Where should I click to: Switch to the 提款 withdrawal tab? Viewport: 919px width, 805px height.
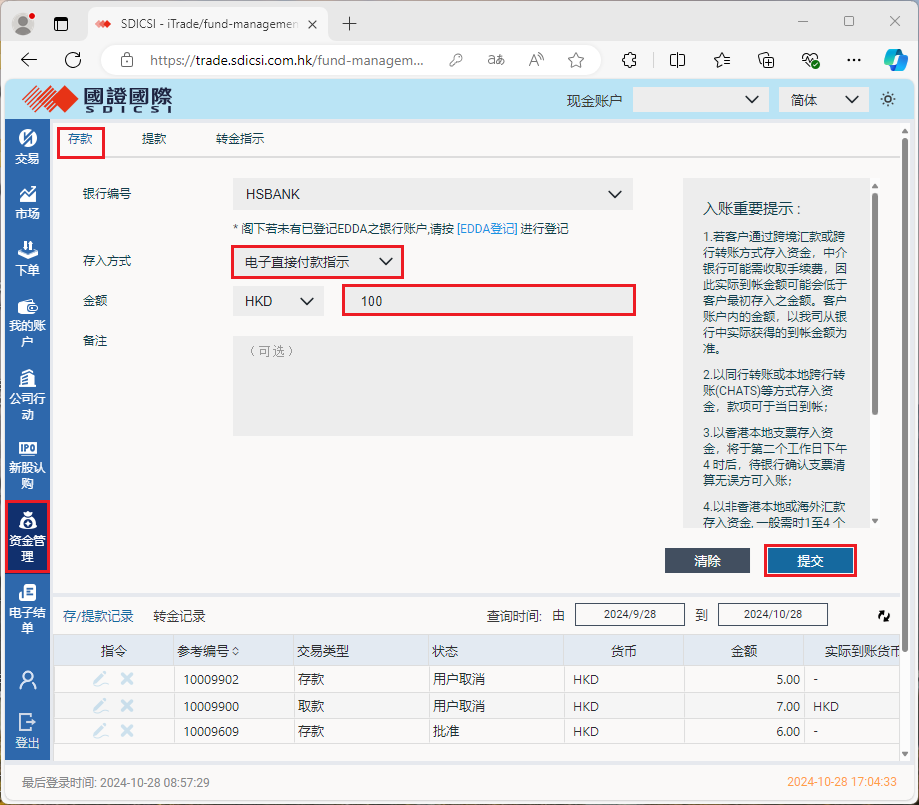(154, 139)
